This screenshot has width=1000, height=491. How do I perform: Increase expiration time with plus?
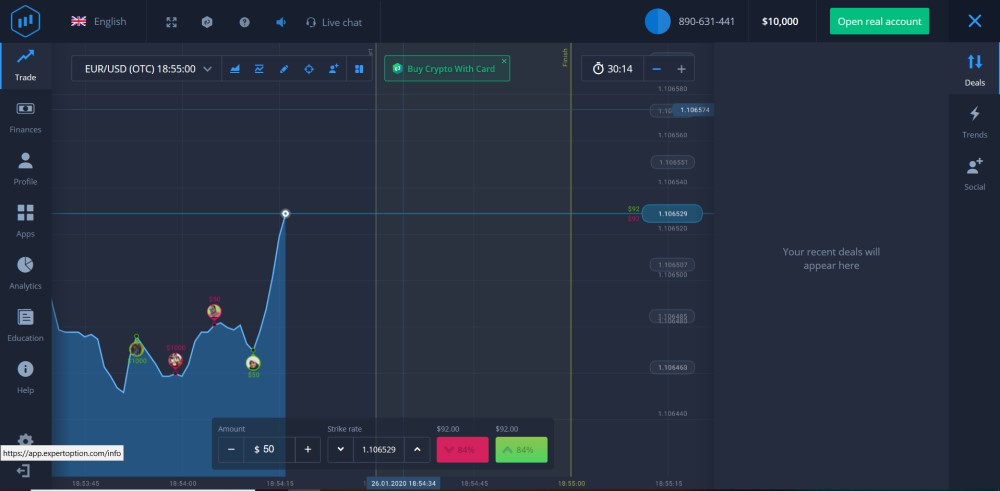tap(681, 69)
